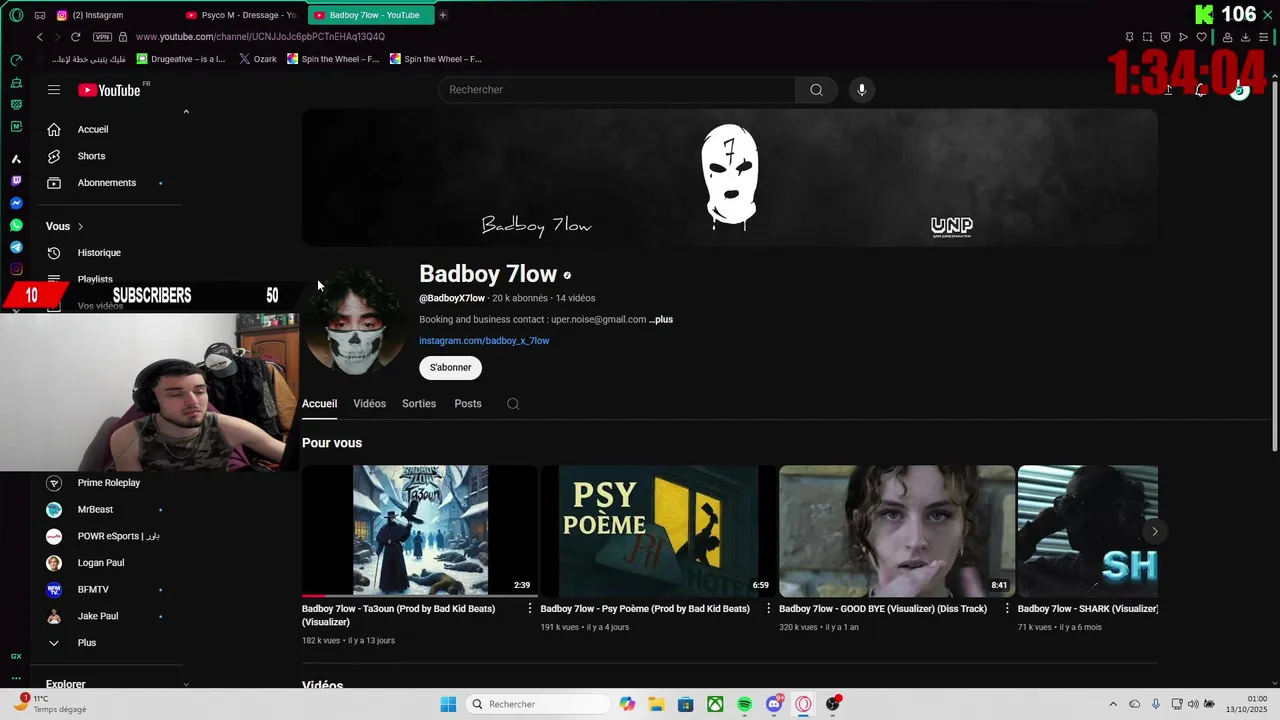
Task: Open Historique in the sidebar
Action: pyautogui.click(x=99, y=253)
